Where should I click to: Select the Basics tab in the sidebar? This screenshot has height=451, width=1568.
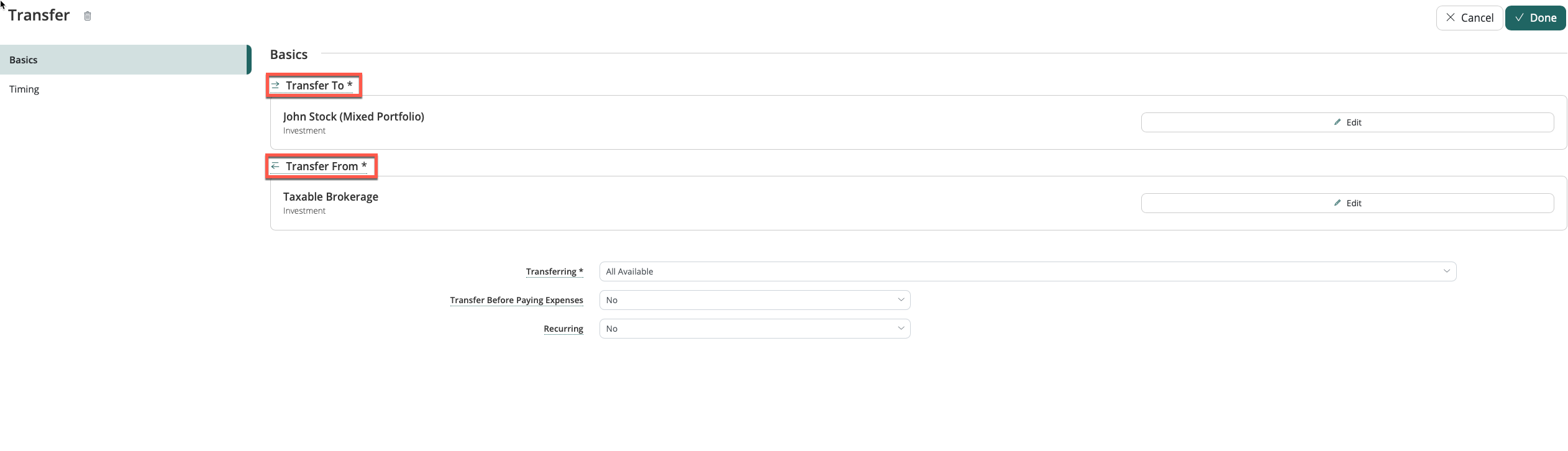124,60
